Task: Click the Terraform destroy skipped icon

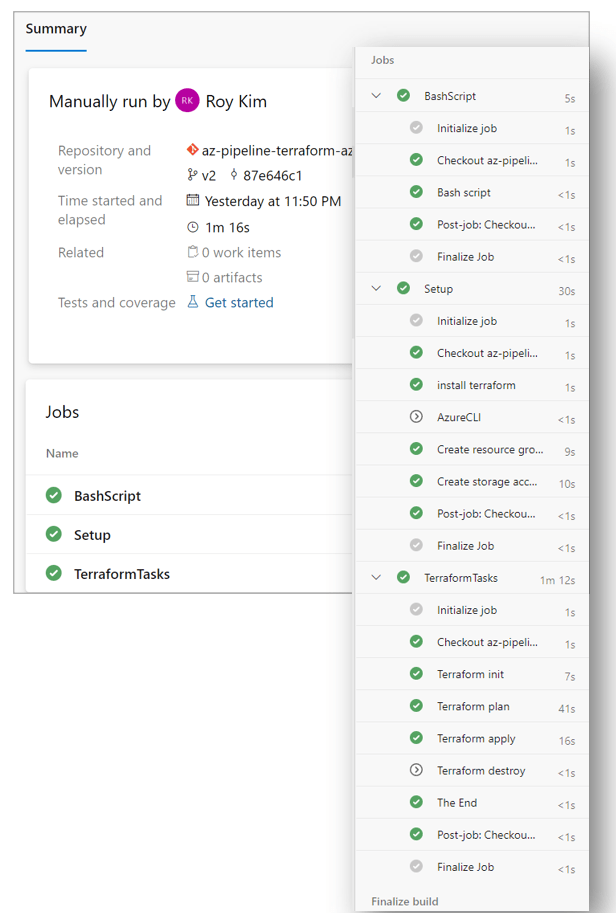Action: pos(416,770)
